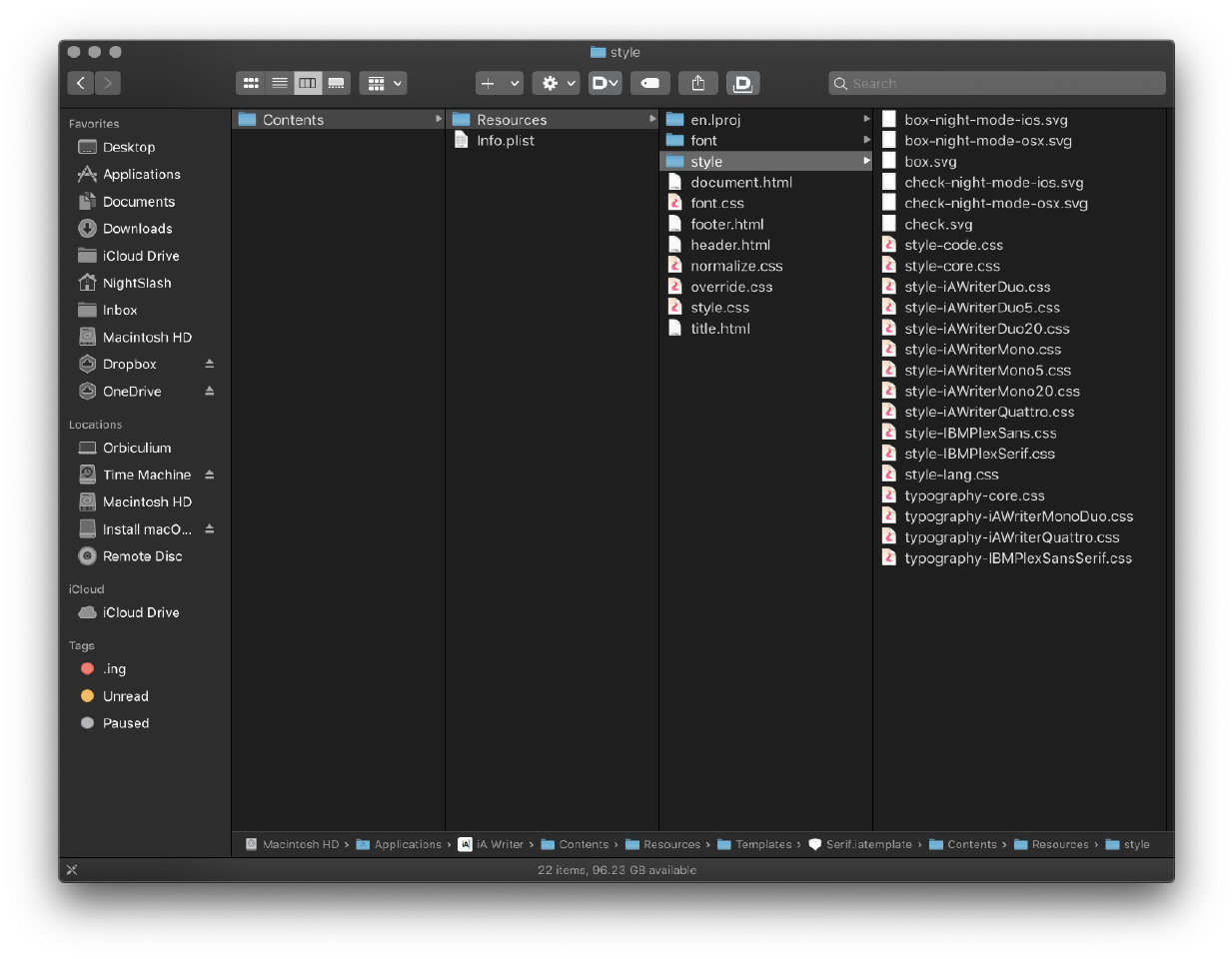Click the Edit Tags icon
The image size is (1232, 959).
click(649, 83)
